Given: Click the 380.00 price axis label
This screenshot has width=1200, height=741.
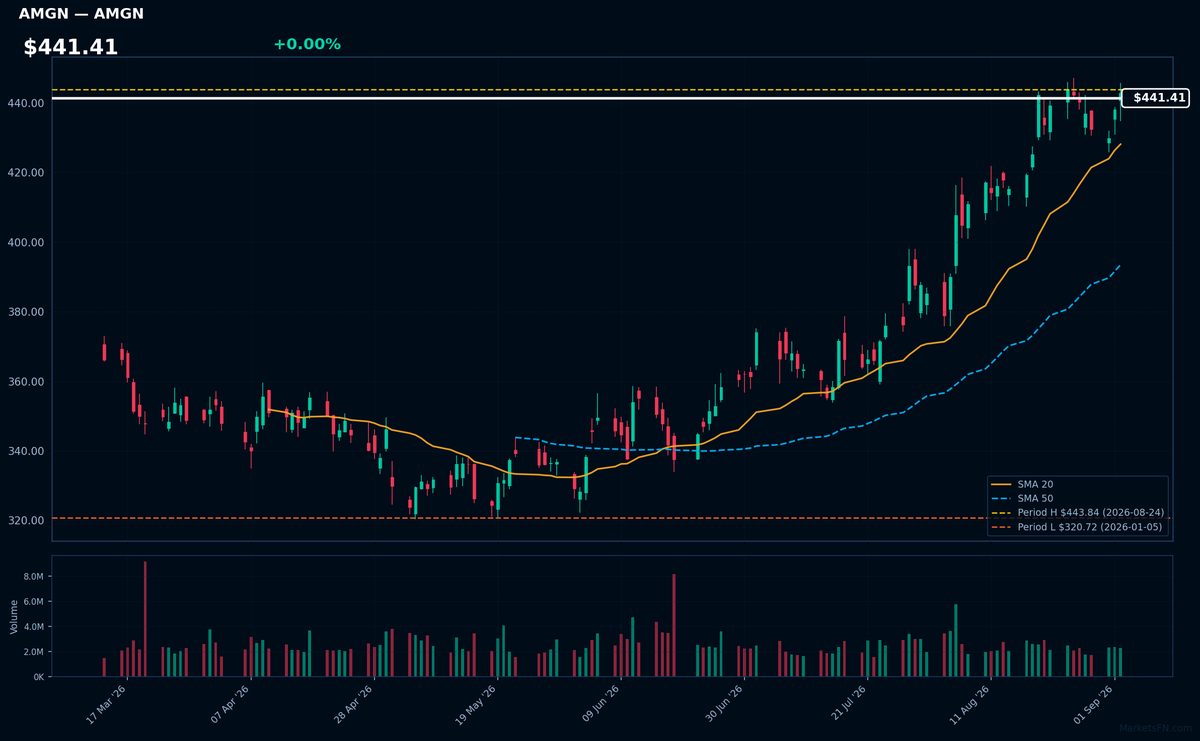Looking at the screenshot, I should (x=27, y=312).
